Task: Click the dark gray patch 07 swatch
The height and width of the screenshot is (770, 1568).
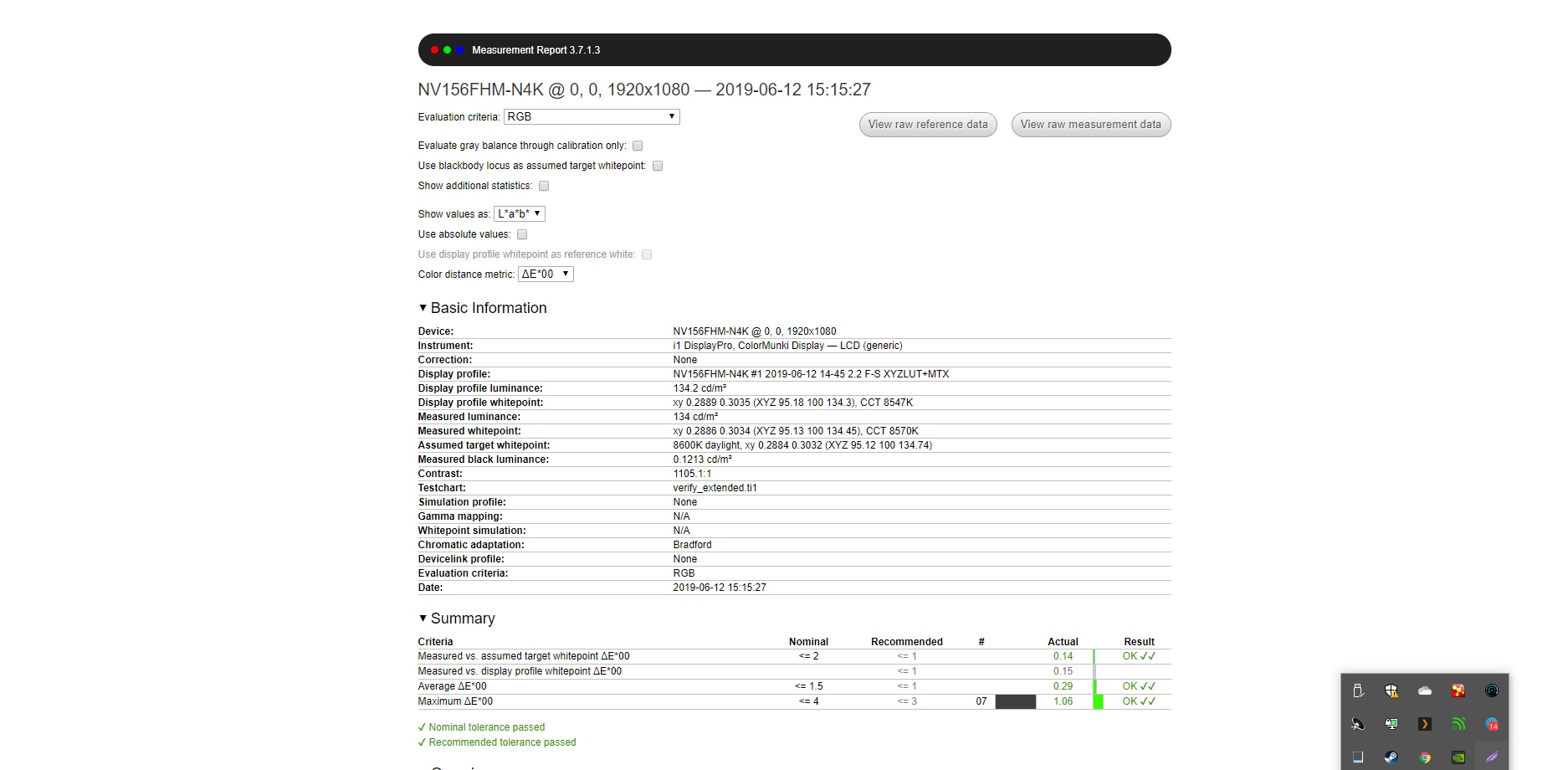Action: pyautogui.click(x=1016, y=701)
